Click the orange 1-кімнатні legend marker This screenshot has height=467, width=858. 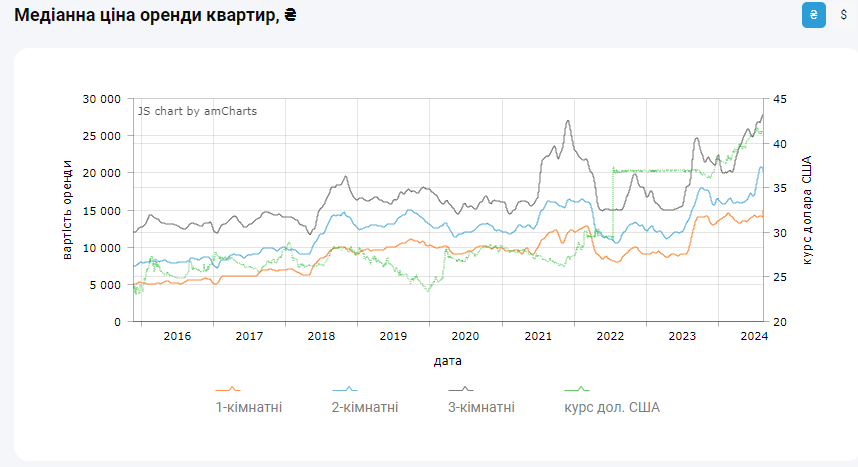(x=229, y=389)
